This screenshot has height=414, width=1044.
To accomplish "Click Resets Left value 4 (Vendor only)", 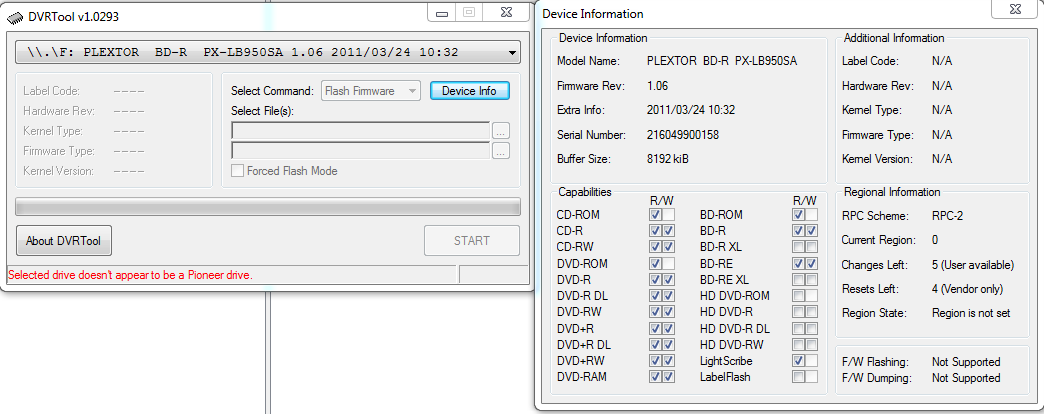I will (x=967, y=290).
